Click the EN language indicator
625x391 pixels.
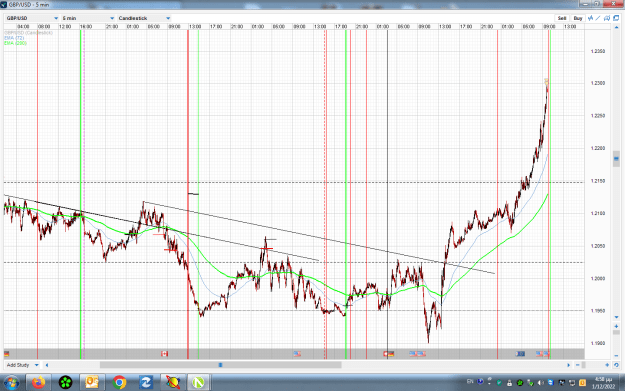(x=470, y=382)
